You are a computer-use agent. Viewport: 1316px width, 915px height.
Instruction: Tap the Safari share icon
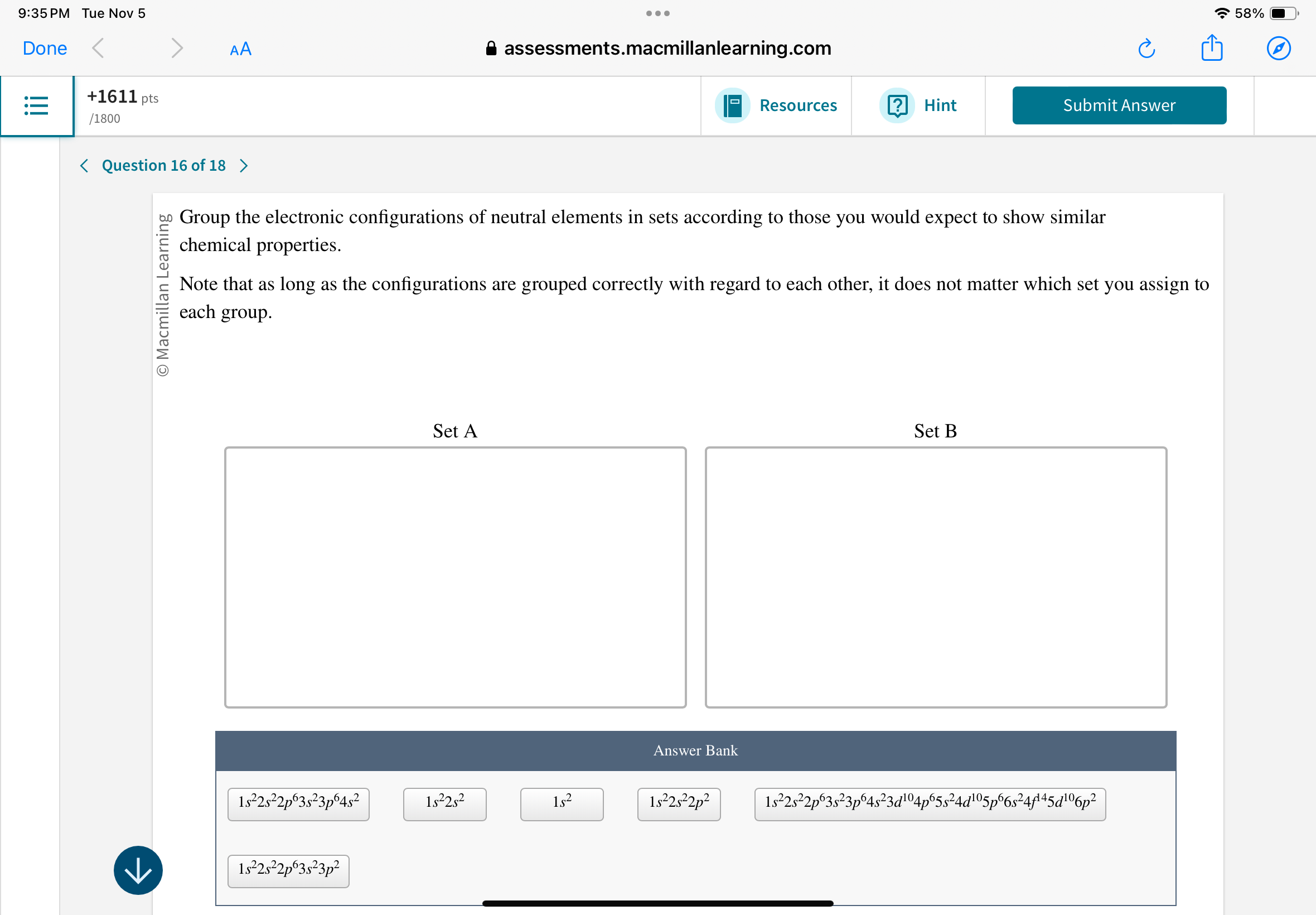click(1212, 48)
